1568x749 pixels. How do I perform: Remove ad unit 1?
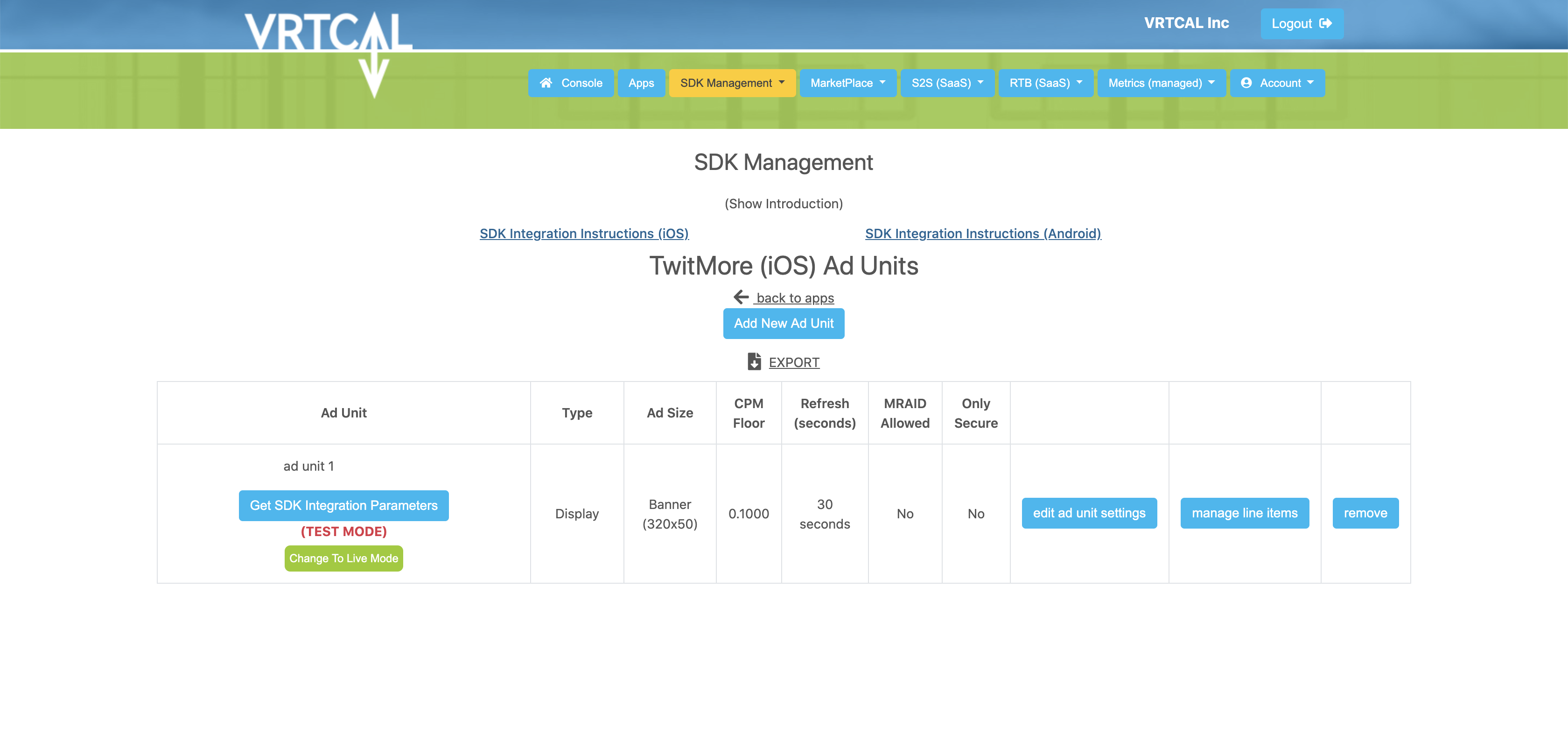[x=1365, y=513]
